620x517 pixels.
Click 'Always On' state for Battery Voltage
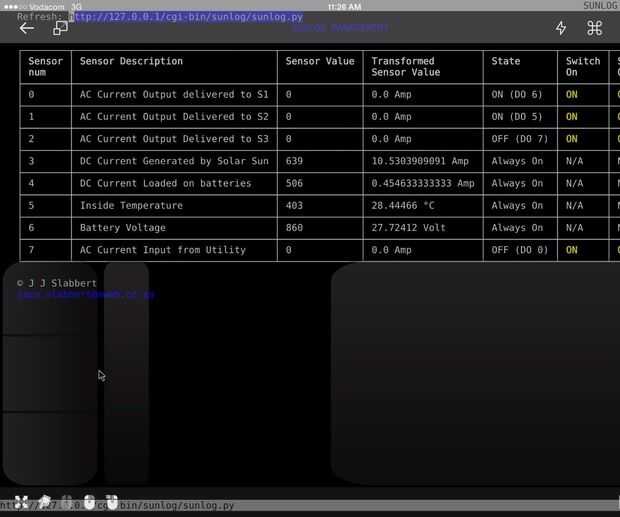517,228
